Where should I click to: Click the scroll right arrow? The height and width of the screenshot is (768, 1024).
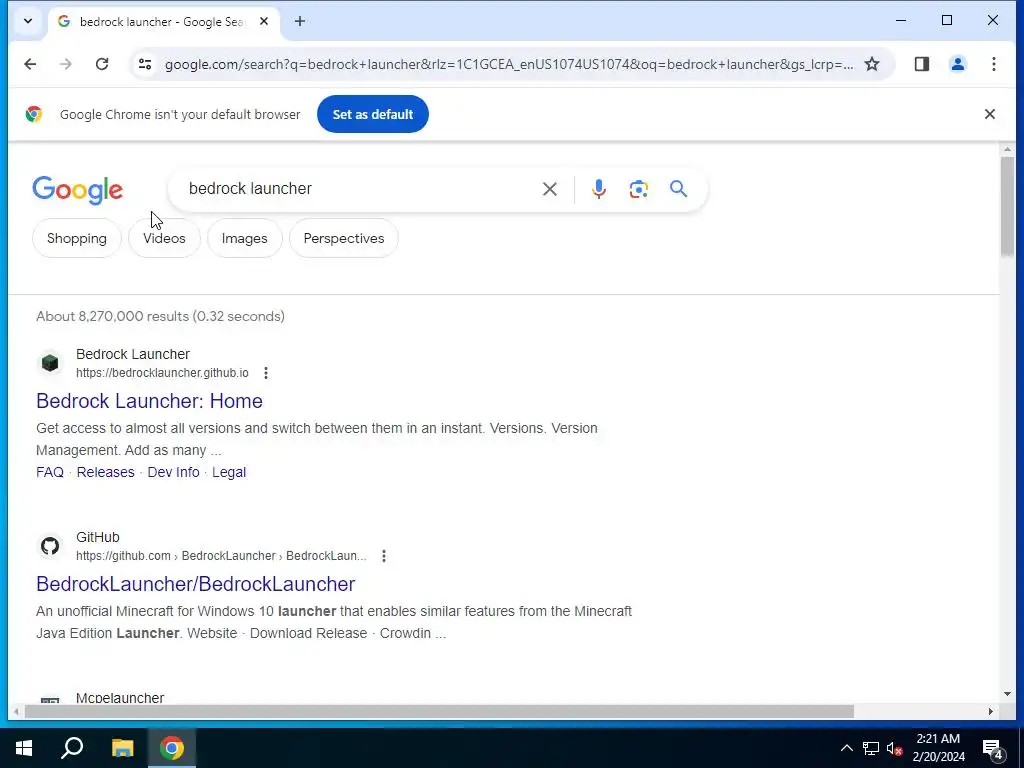[991, 711]
